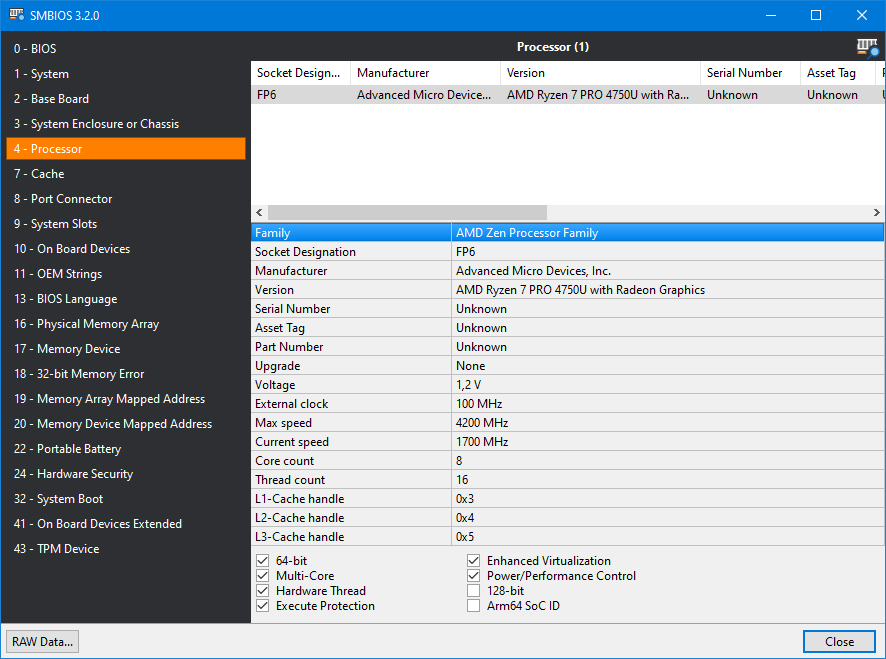Select the 4 - Processor entry

126,149
